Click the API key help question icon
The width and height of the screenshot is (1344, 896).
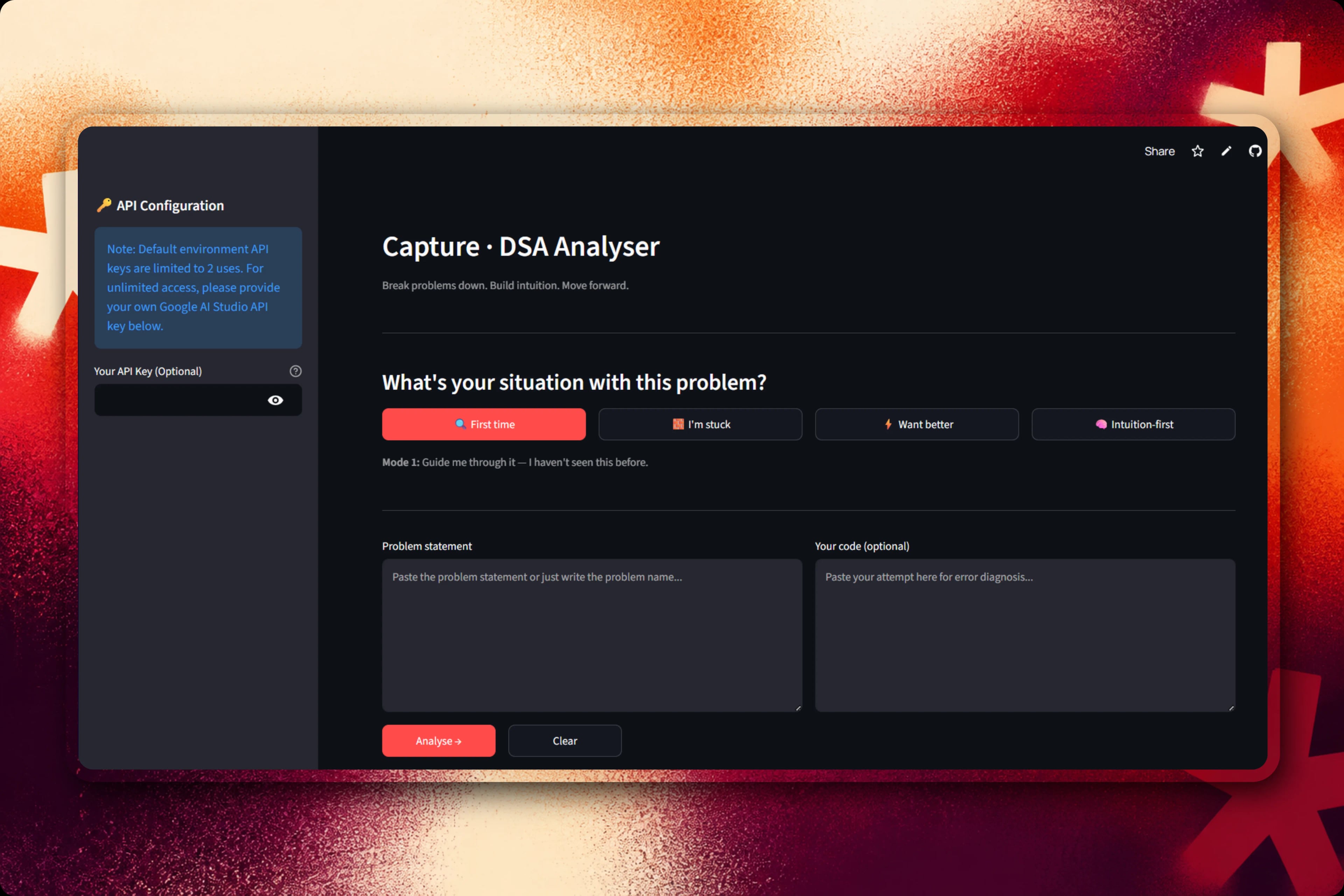pos(295,371)
